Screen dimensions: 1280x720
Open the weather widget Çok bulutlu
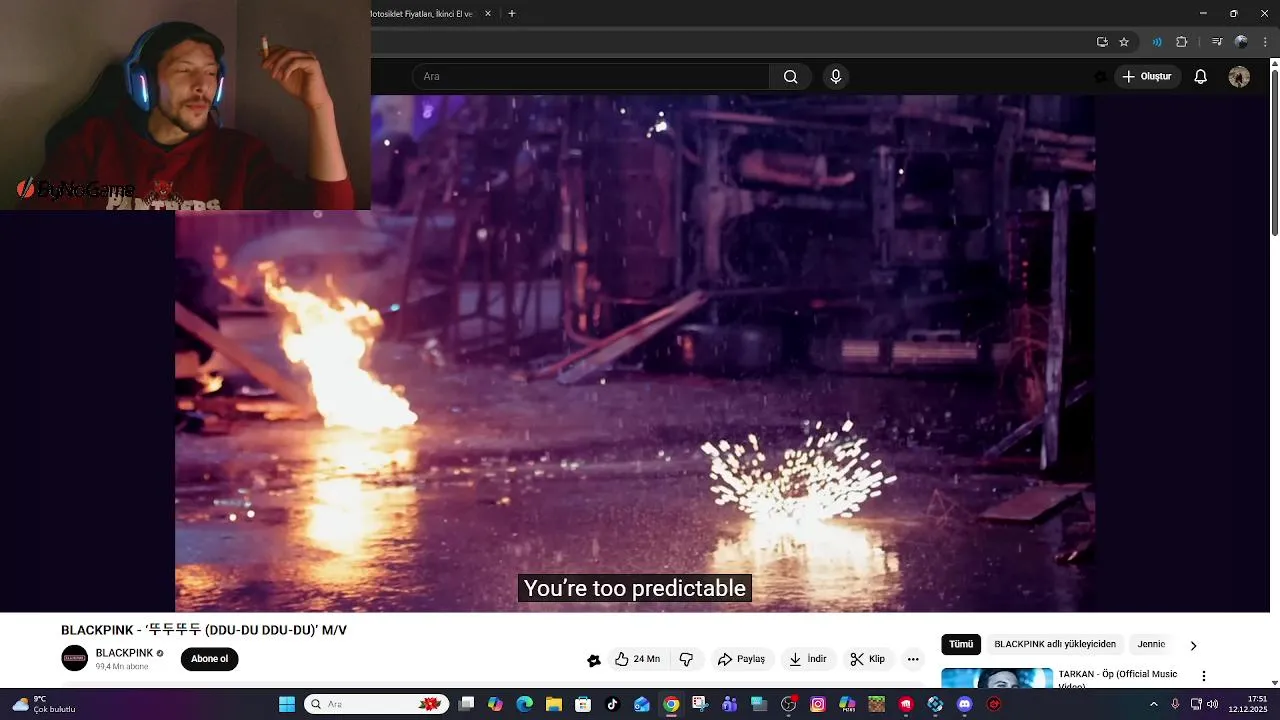point(43,704)
